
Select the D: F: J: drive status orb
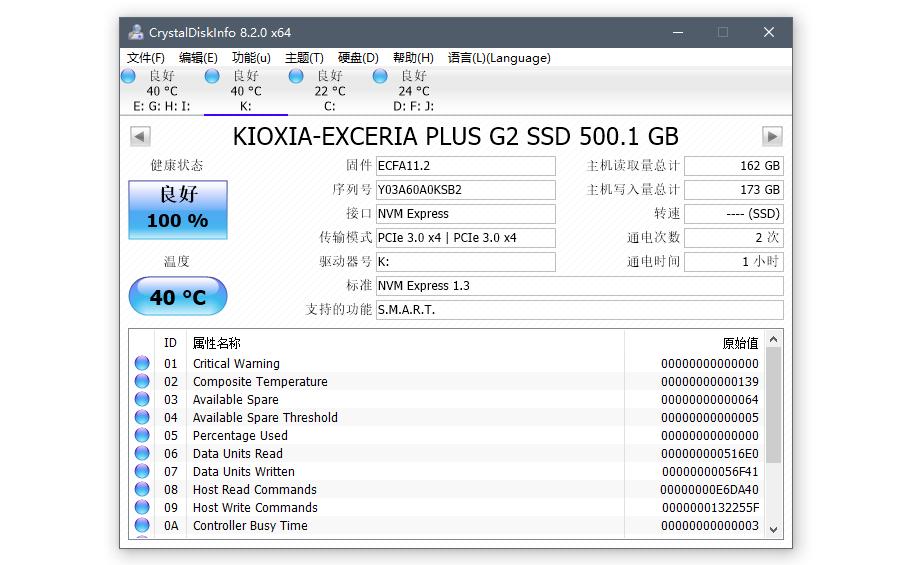coord(380,76)
